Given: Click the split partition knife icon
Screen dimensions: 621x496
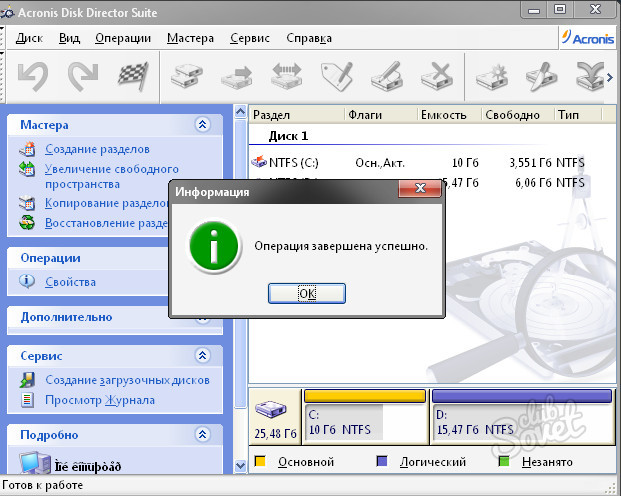Looking at the screenshot, I should click(x=541, y=77).
